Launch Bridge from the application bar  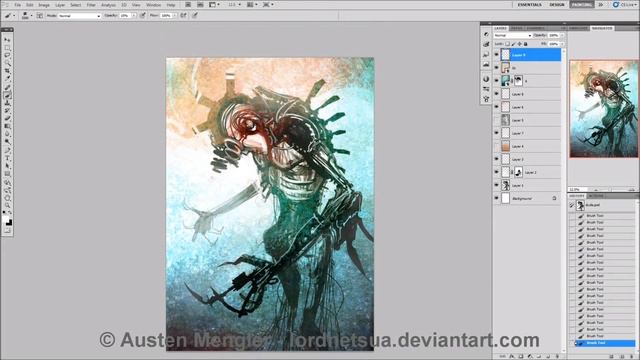pos(188,4)
